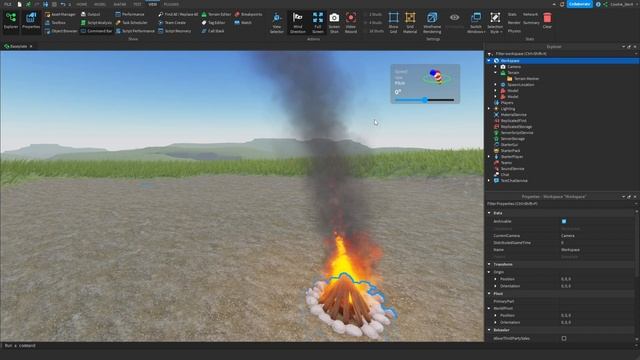Collapse the Transform properties section
The image size is (640, 360).
[489, 264]
